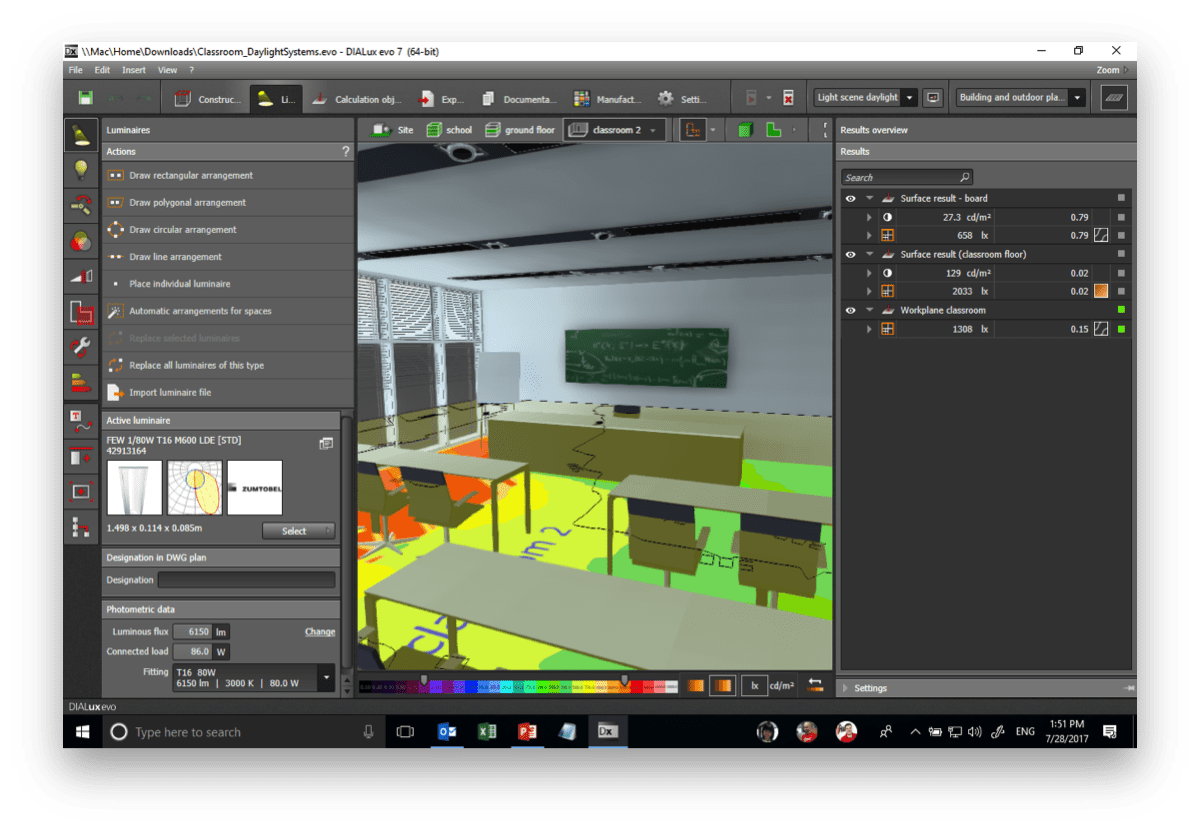1200x832 pixels.
Task: Open the Excel icon in the taskbar
Action: click(x=487, y=732)
